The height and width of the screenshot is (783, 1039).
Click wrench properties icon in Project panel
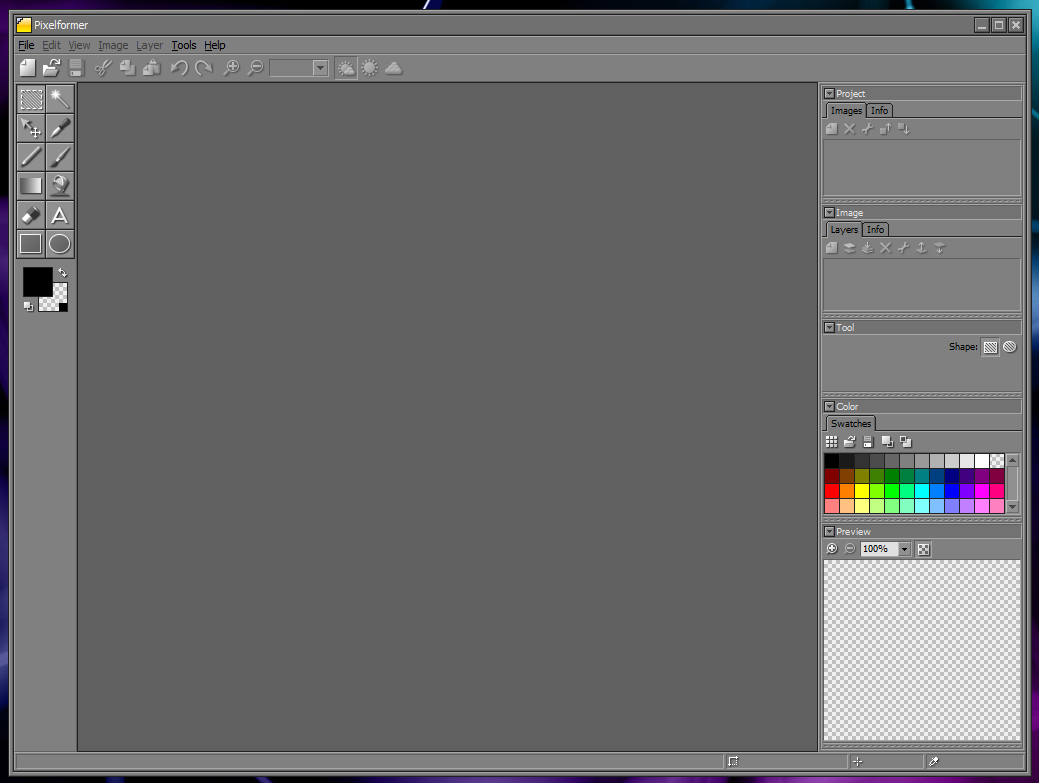point(867,129)
